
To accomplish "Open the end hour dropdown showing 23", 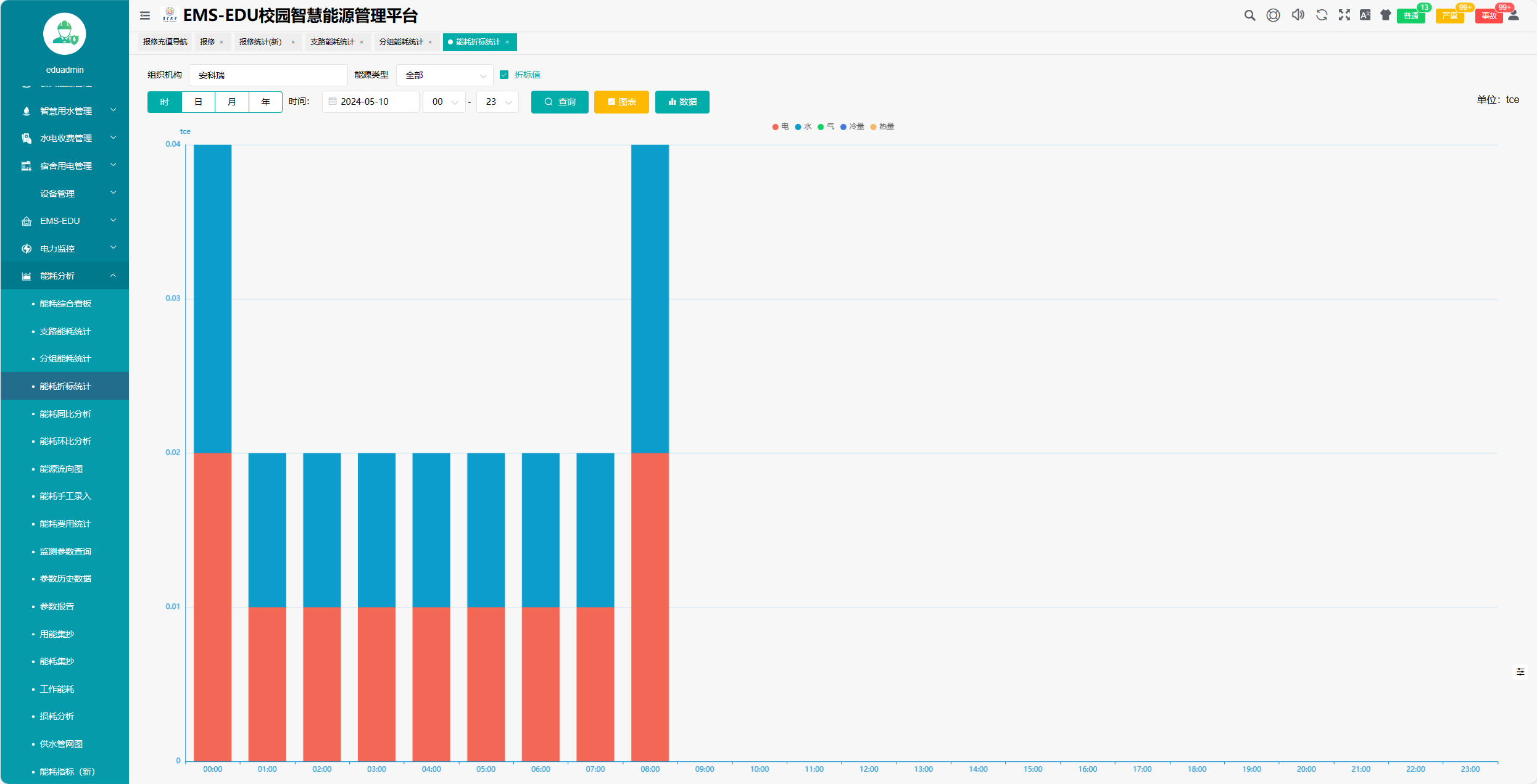I will [497, 102].
